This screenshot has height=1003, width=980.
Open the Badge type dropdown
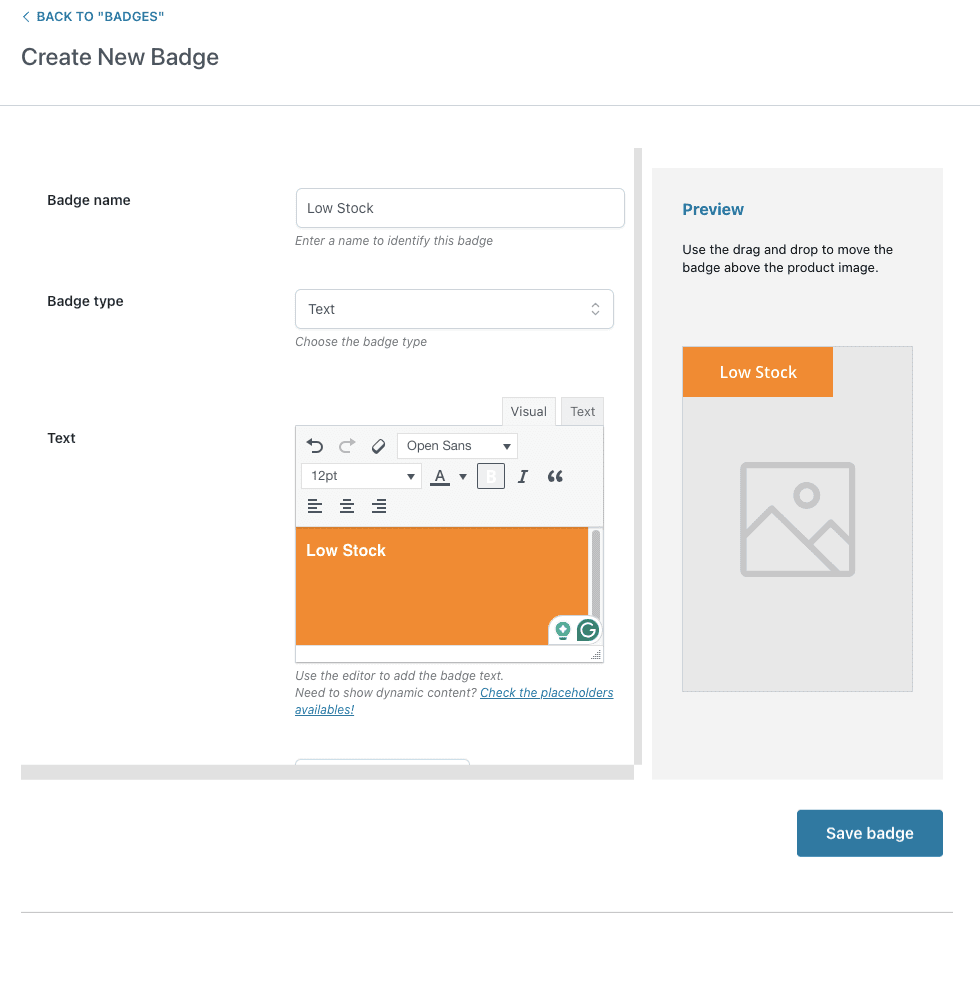[x=454, y=309]
